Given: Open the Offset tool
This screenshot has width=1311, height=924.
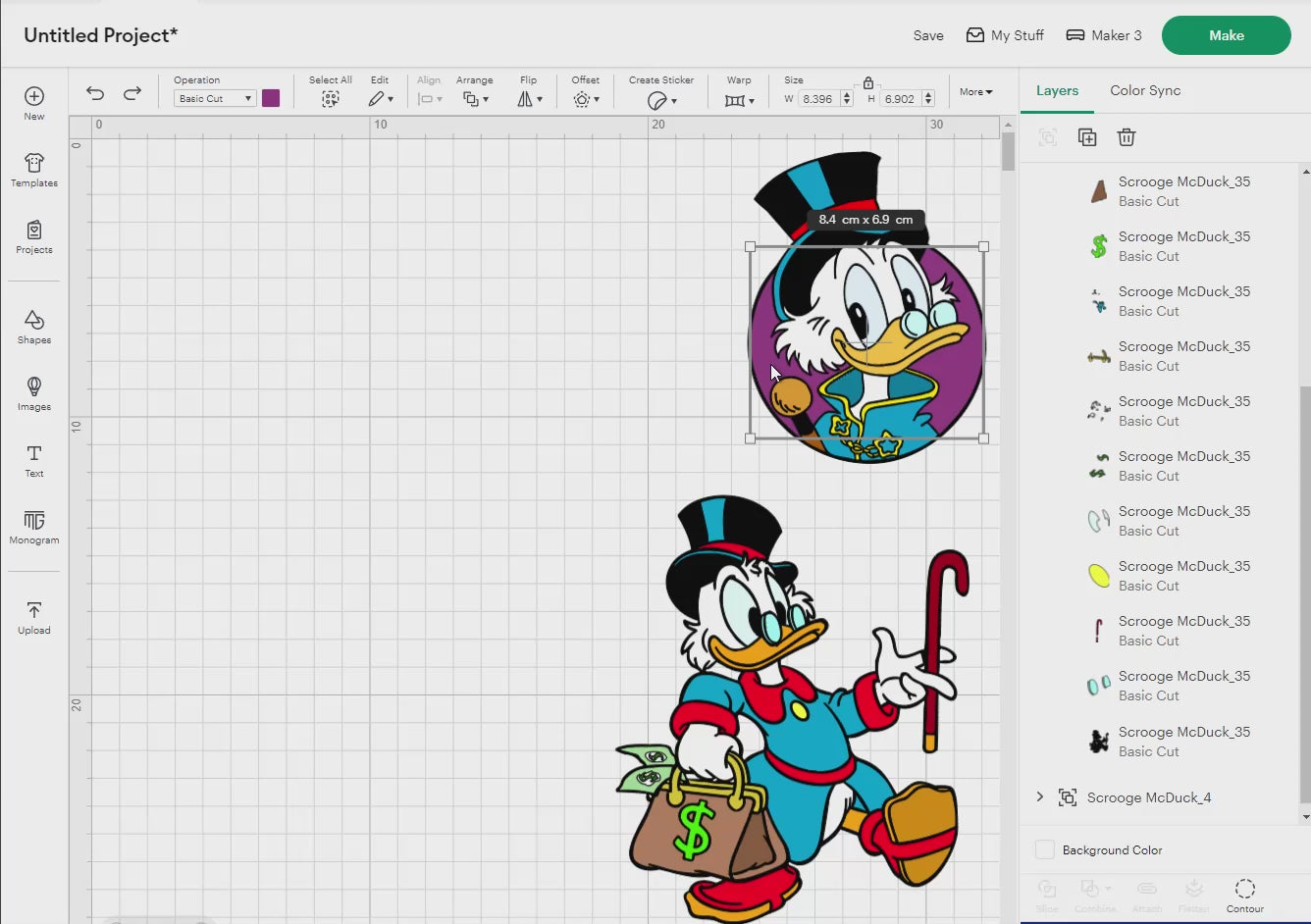Looking at the screenshot, I should pos(586,99).
